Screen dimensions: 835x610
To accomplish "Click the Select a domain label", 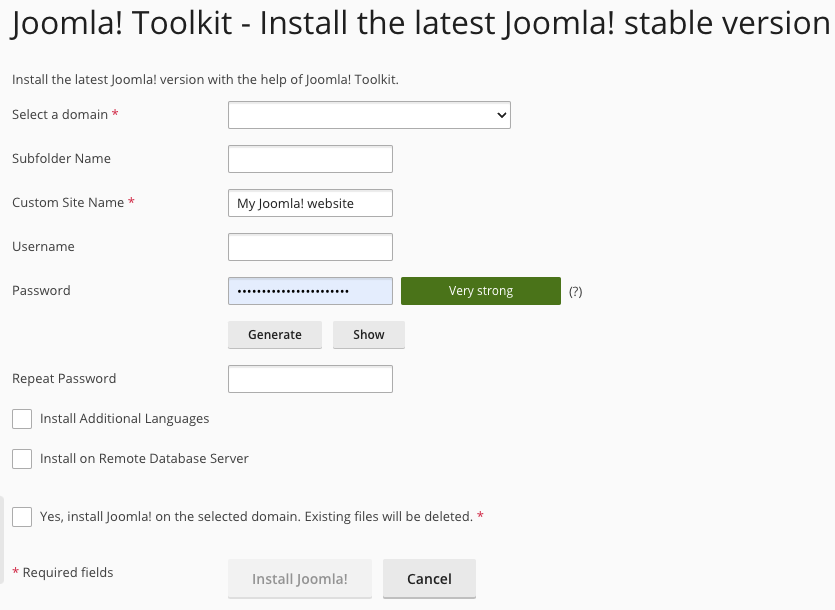I will pyautogui.click(x=60, y=115).
